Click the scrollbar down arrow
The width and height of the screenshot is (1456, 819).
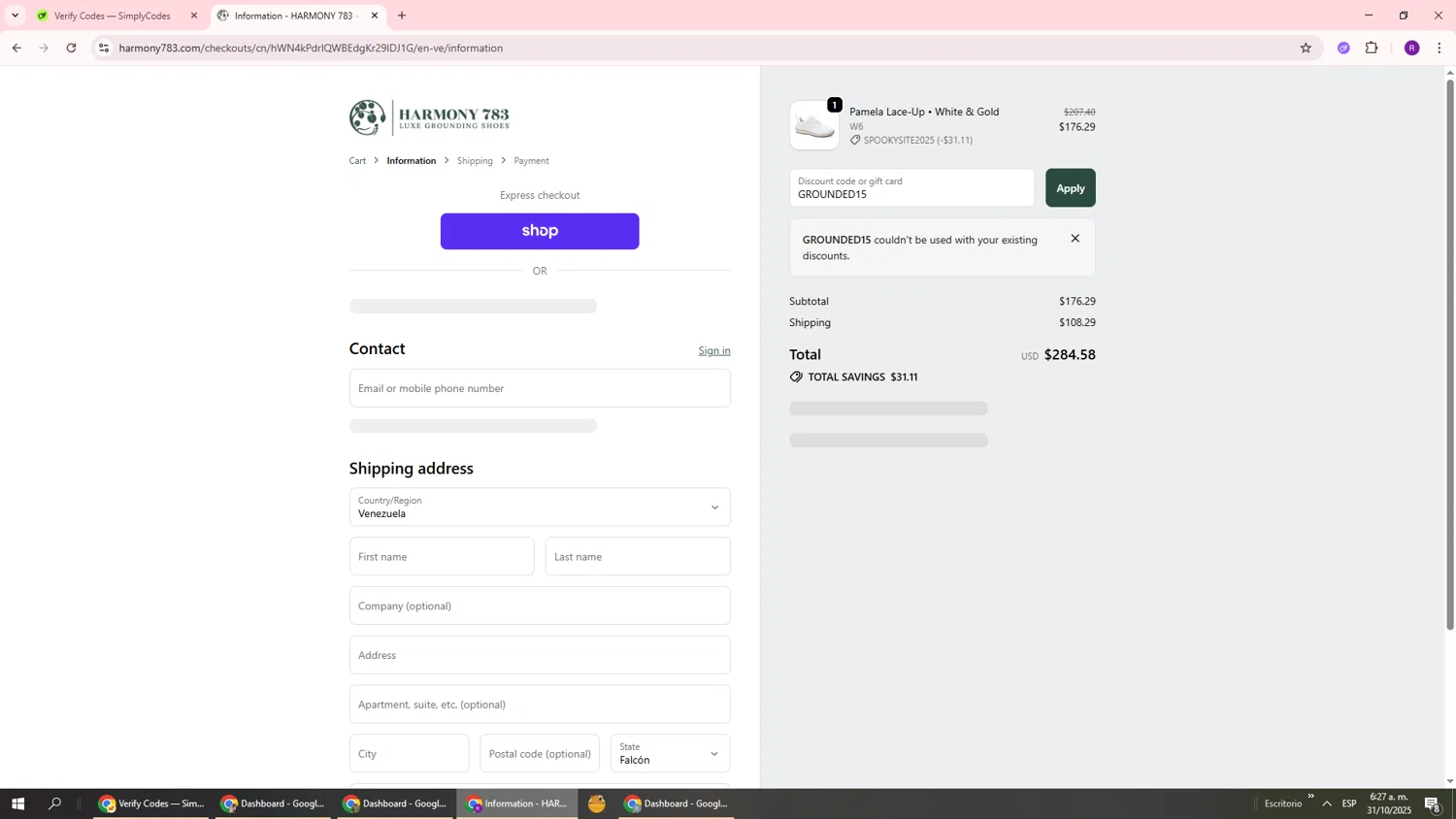[1450, 781]
